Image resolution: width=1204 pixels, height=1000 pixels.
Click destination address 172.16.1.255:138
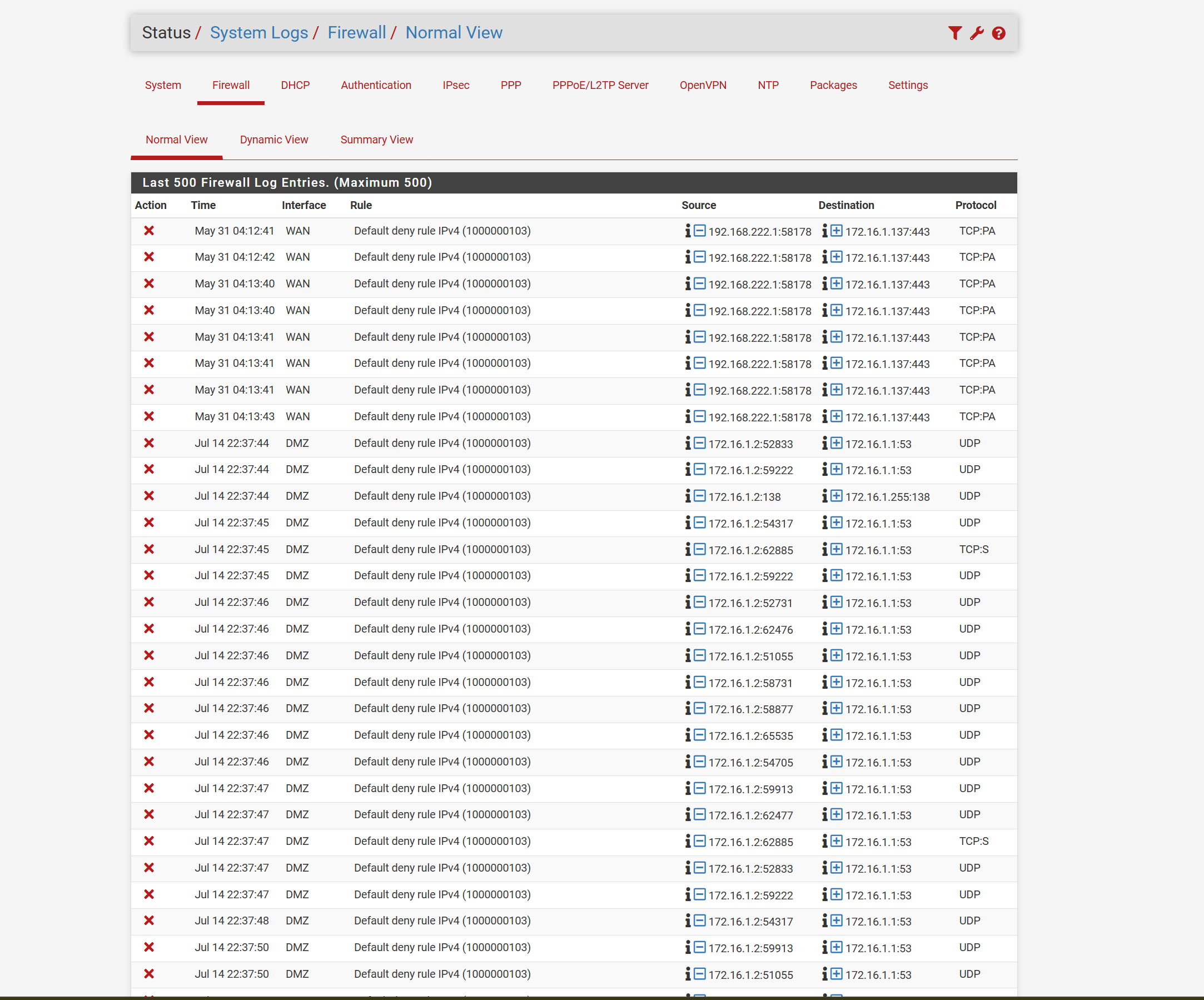coord(888,497)
